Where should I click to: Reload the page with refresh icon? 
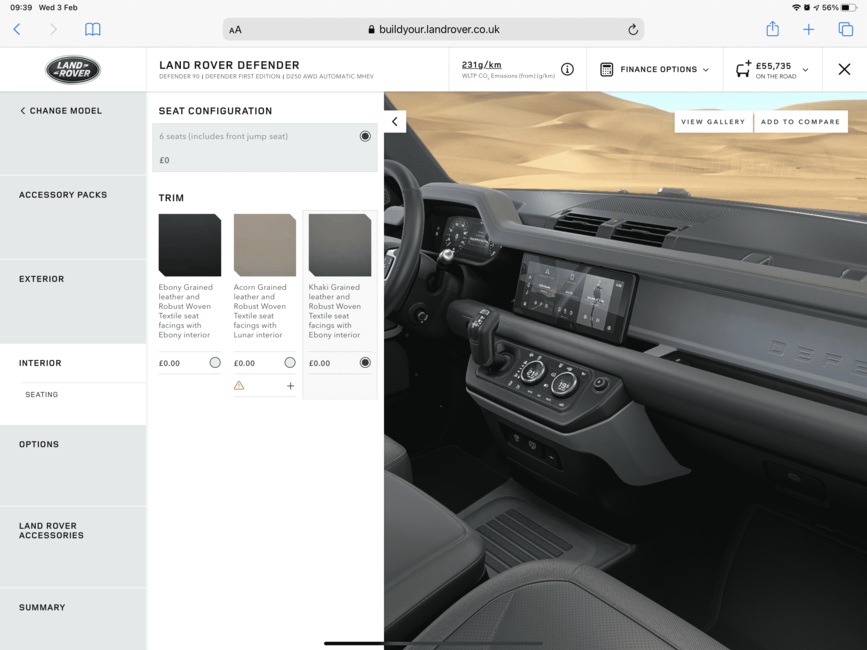[633, 29]
